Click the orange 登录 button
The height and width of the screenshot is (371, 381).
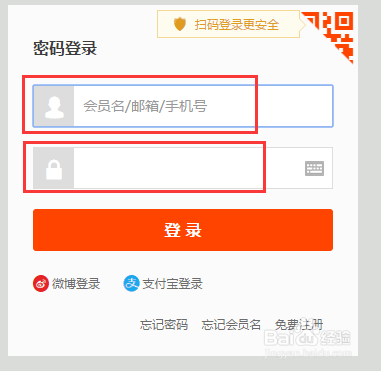point(183,230)
